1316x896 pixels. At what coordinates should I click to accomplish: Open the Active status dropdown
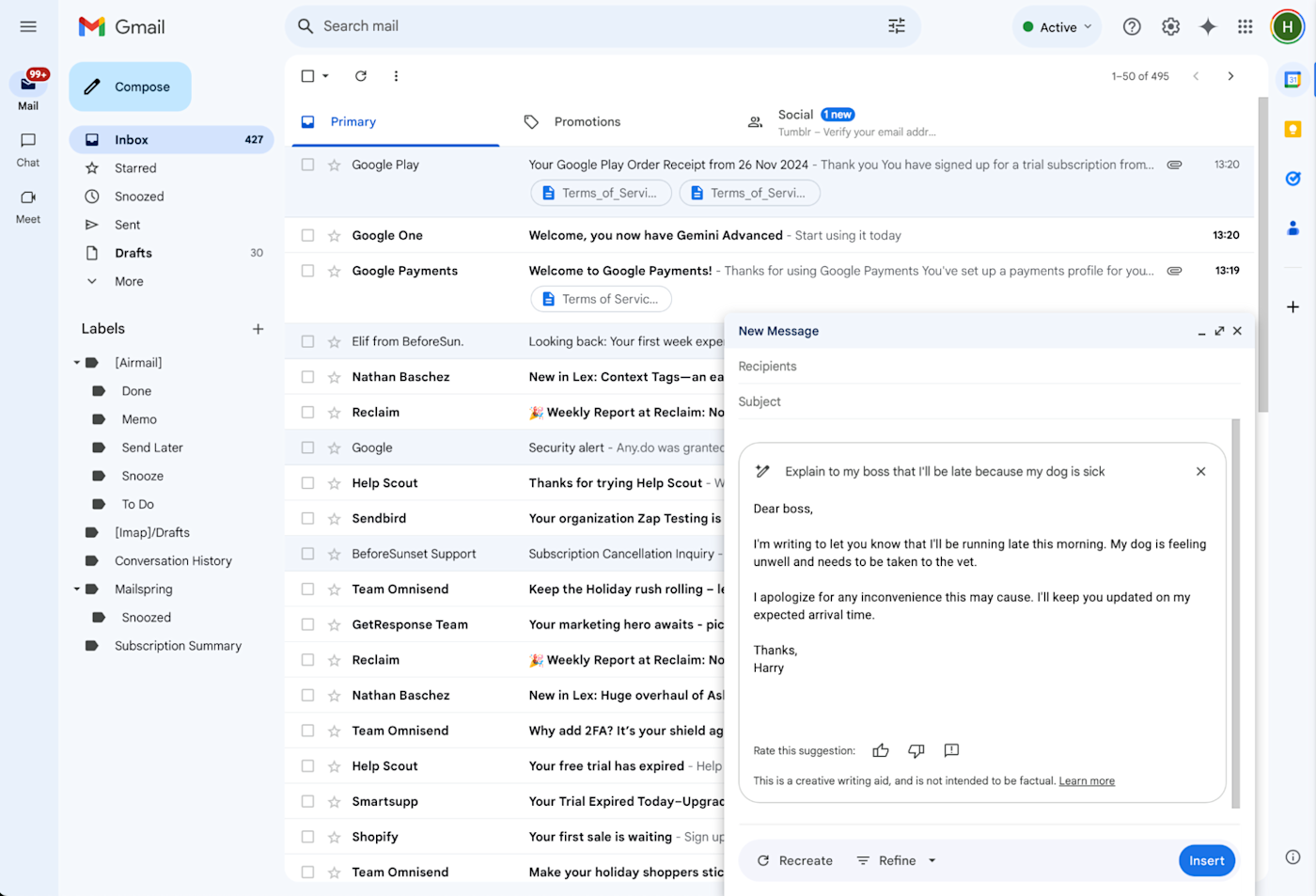[x=1057, y=27]
